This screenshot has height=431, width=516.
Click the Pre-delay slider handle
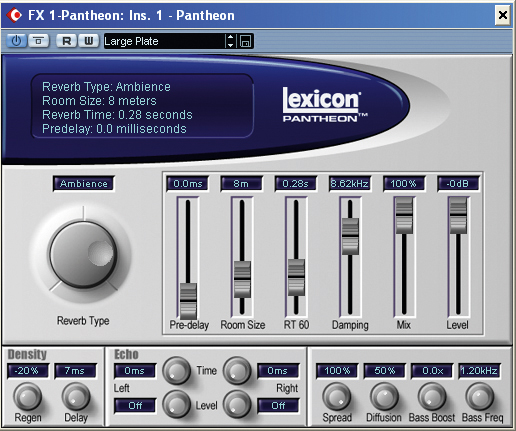coord(188,301)
